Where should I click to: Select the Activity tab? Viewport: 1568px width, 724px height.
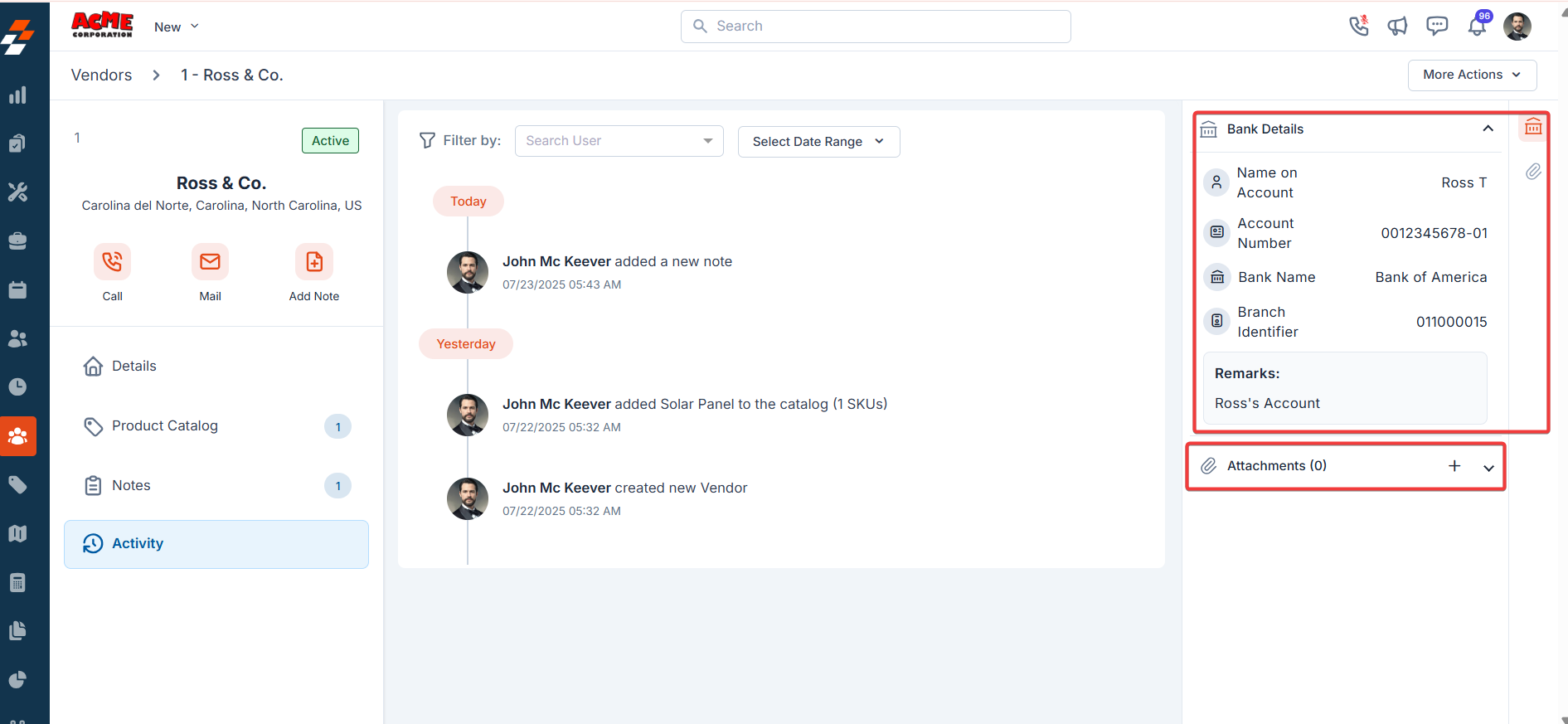[x=216, y=544]
